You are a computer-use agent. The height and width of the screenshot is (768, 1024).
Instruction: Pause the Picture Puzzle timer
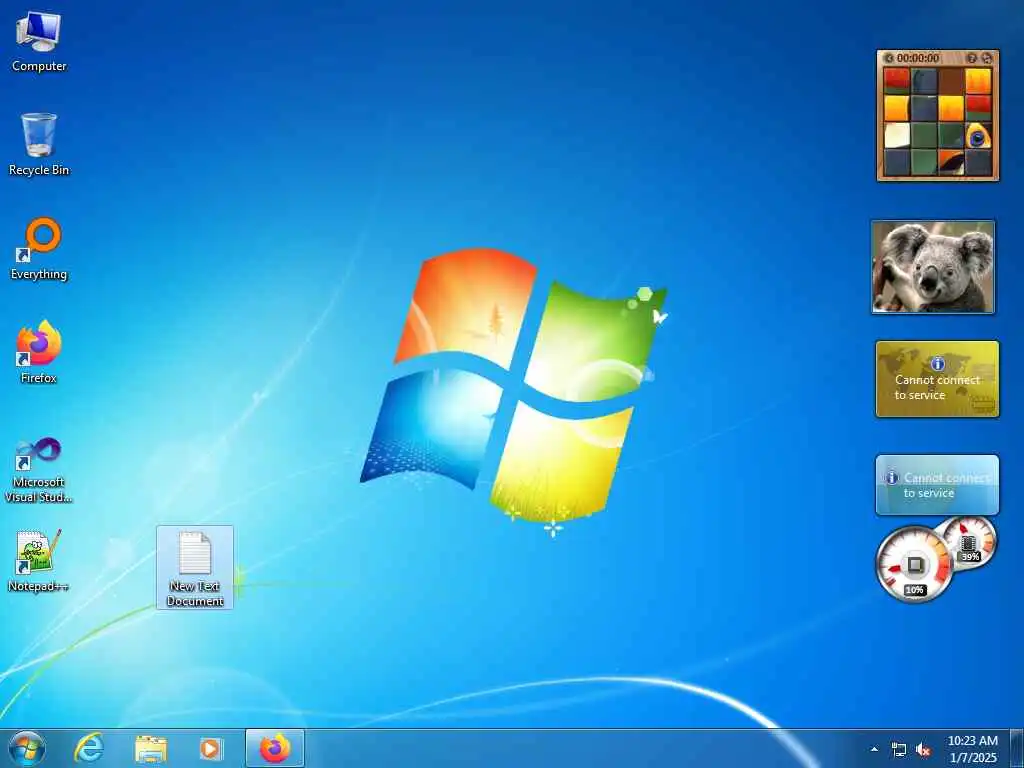coord(888,58)
